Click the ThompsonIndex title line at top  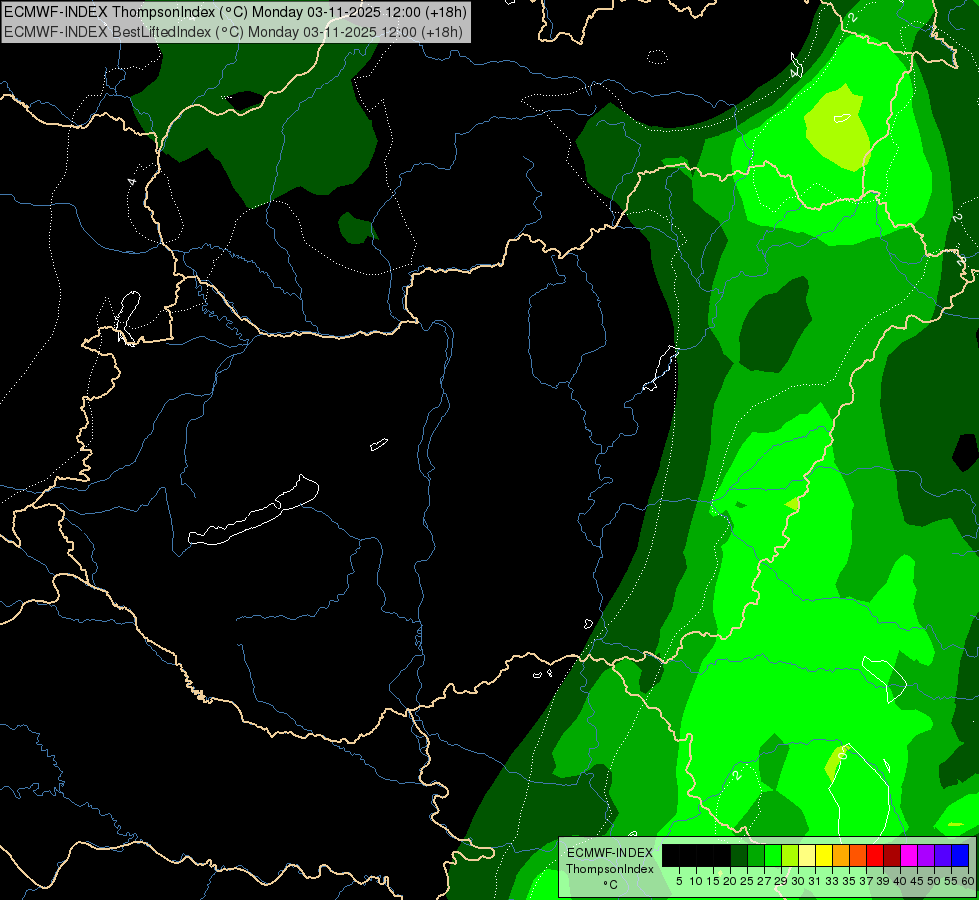click(x=235, y=12)
